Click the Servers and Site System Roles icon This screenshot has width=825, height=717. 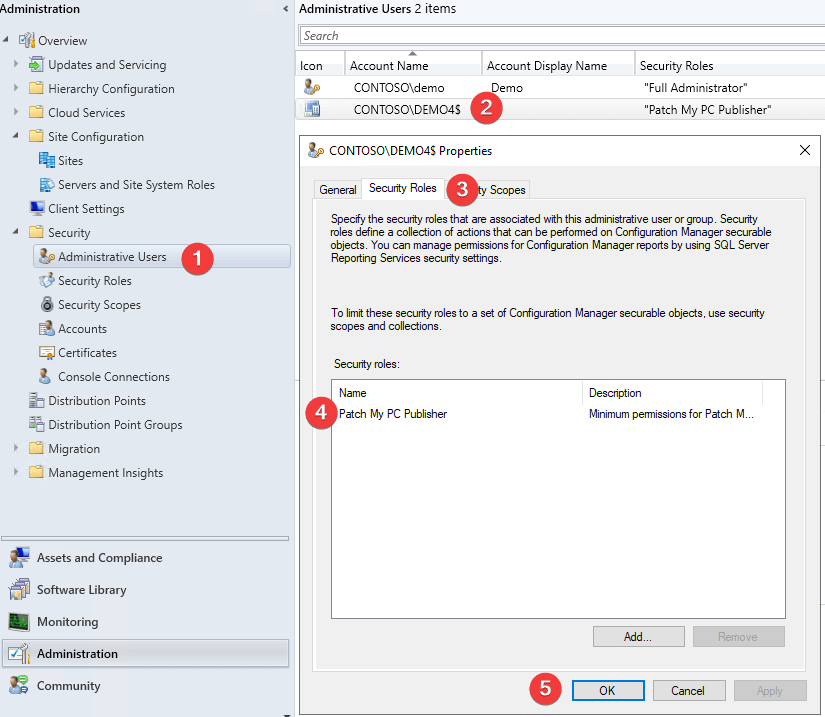[46, 184]
